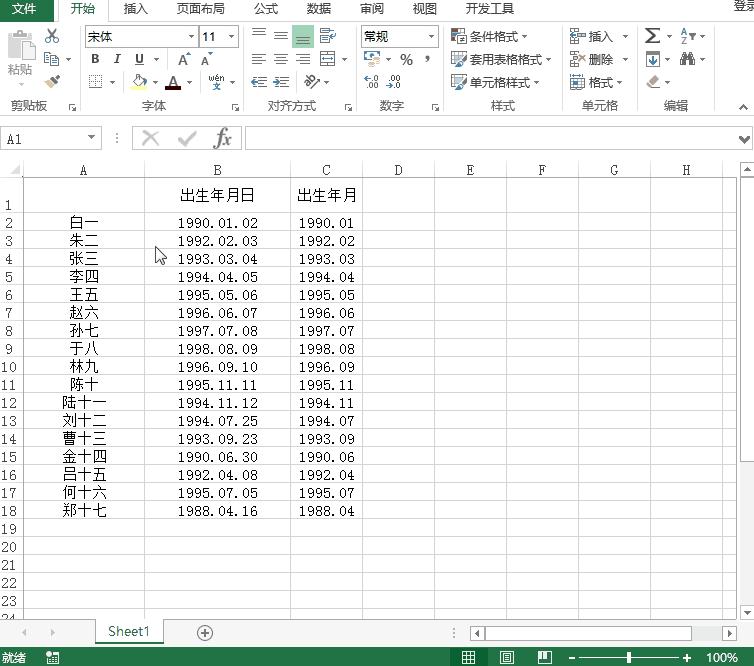Open the 文件 menu
The image size is (754, 666).
(x=24, y=9)
